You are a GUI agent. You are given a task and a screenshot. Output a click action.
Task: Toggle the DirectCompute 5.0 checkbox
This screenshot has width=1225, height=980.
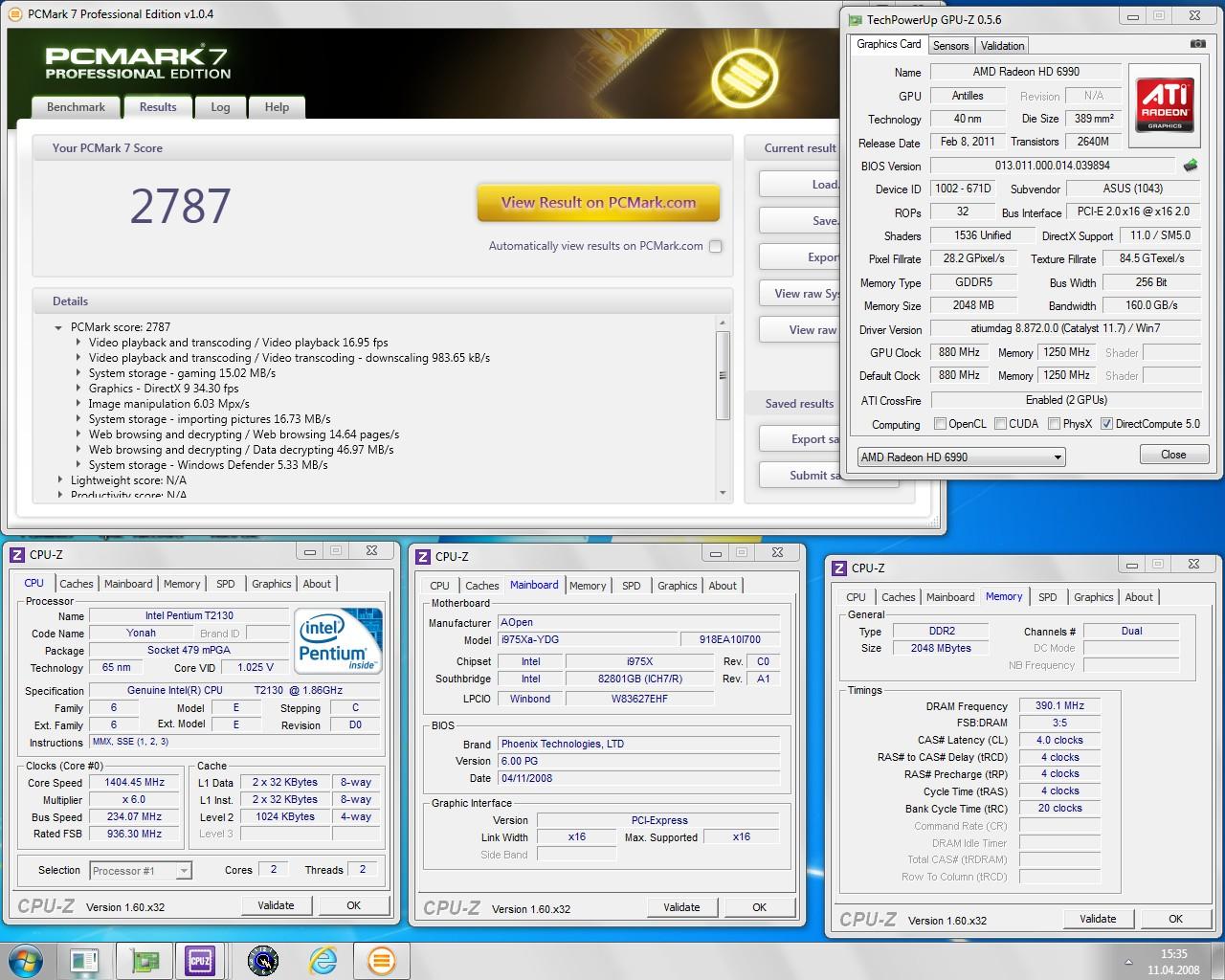click(x=1106, y=423)
